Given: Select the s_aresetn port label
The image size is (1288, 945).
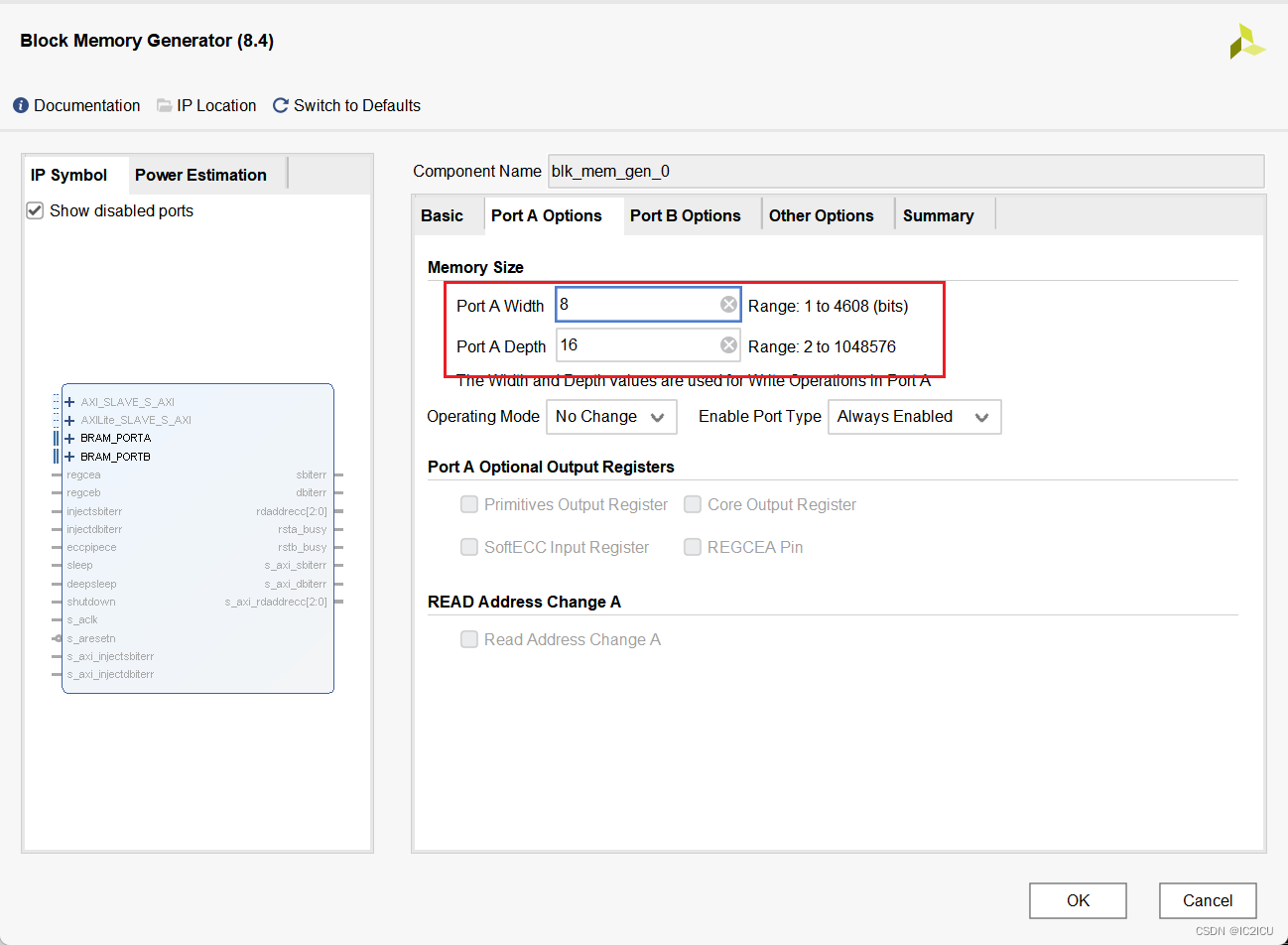Looking at the screenshot, I should pyautogui.click(x=91, y=638).
